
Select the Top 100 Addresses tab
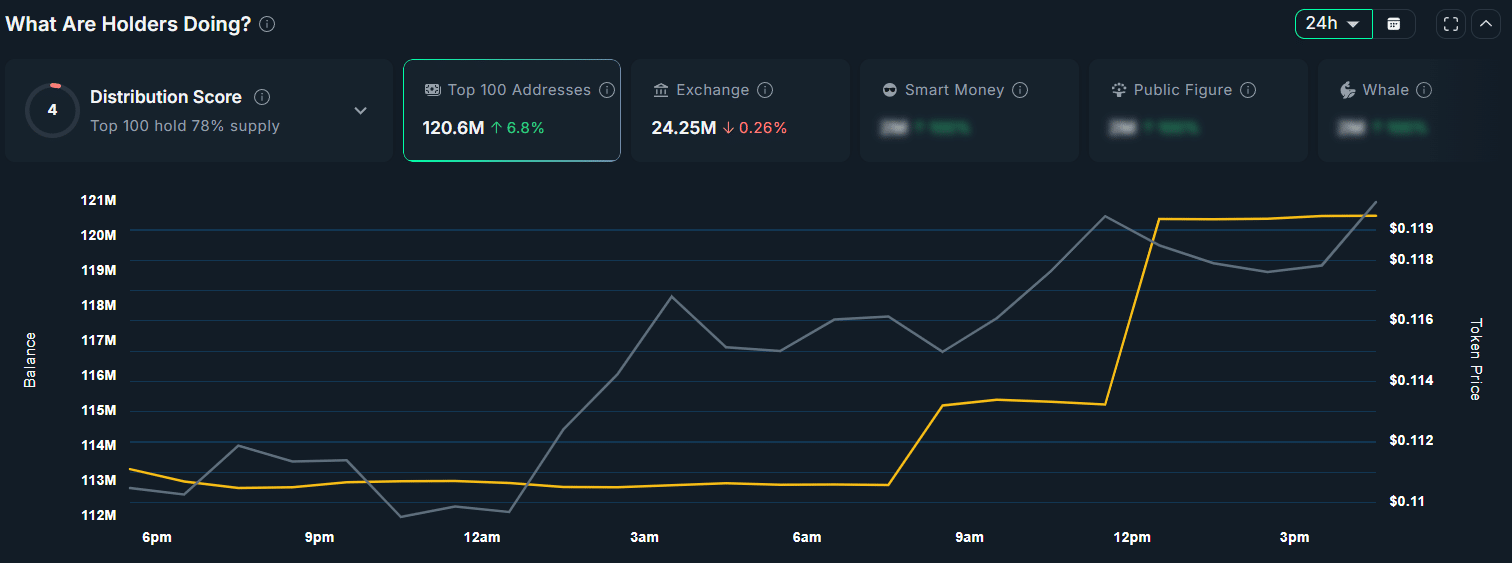click(x=512, y=110)
